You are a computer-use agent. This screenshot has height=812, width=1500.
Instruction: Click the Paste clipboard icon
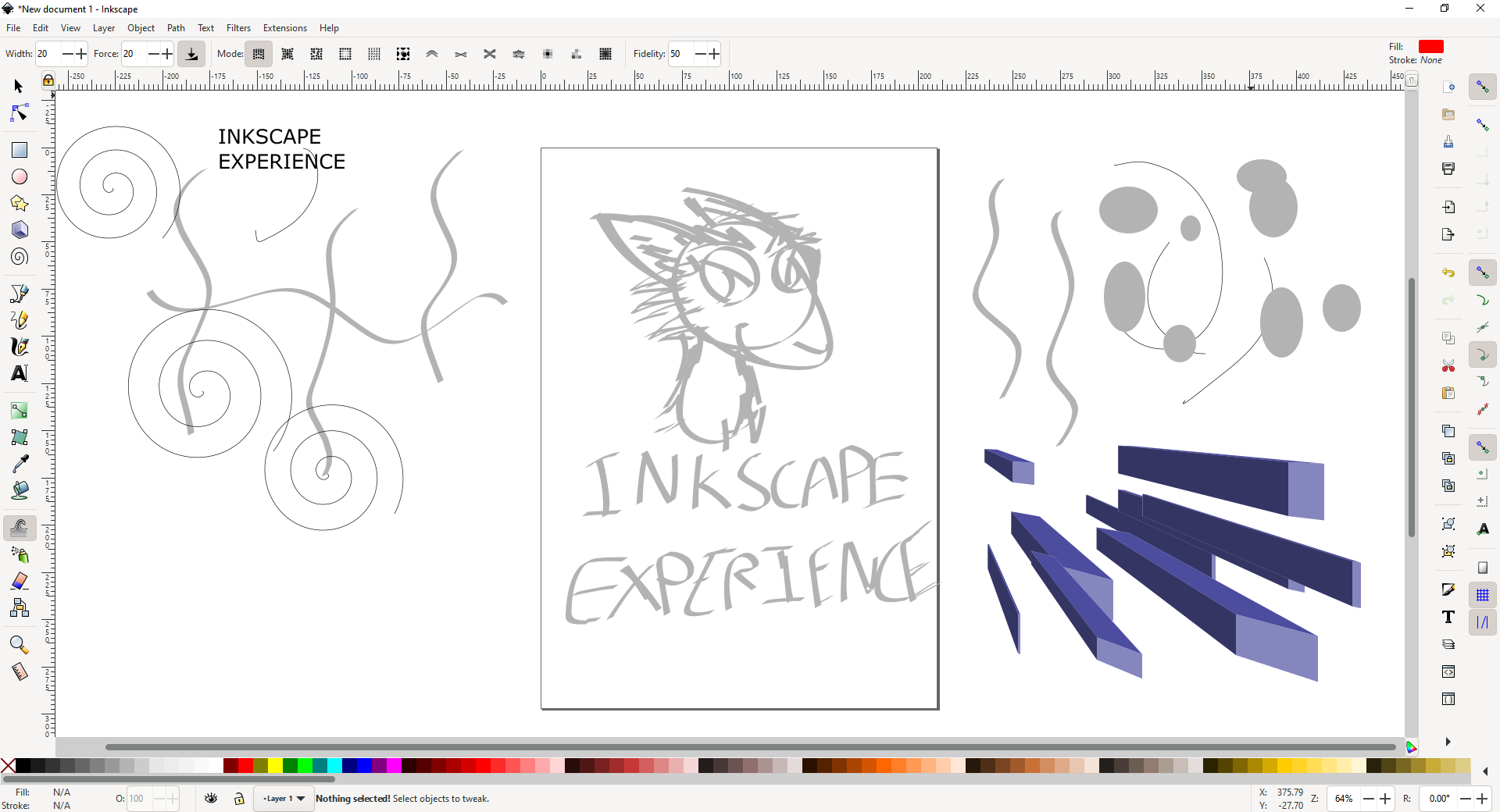pyautogui.click(x=1448, y=393)
